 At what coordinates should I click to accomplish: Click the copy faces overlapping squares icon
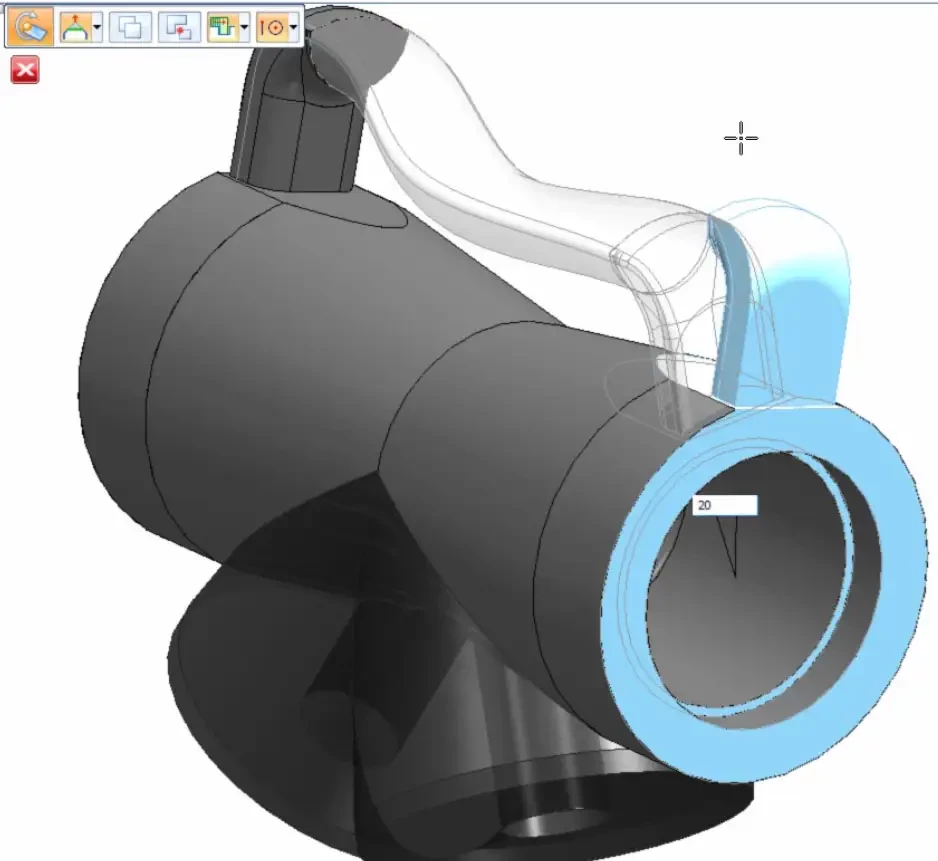tap(130, 27)
